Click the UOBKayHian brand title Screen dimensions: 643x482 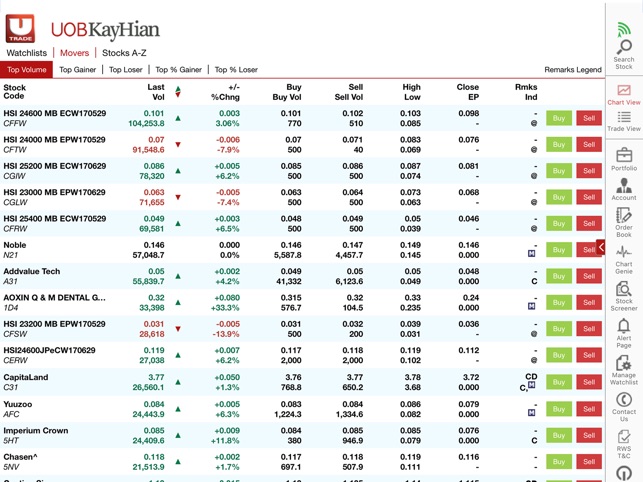coord(105,30)
